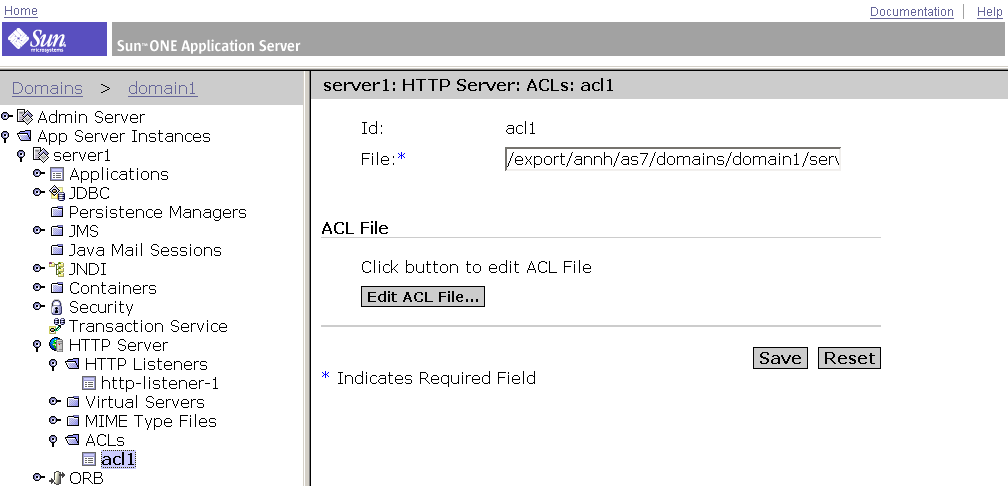Select the server1 tree label
Screen dimensions: 1008x486
pyautogui.click(x=82, y=156)
